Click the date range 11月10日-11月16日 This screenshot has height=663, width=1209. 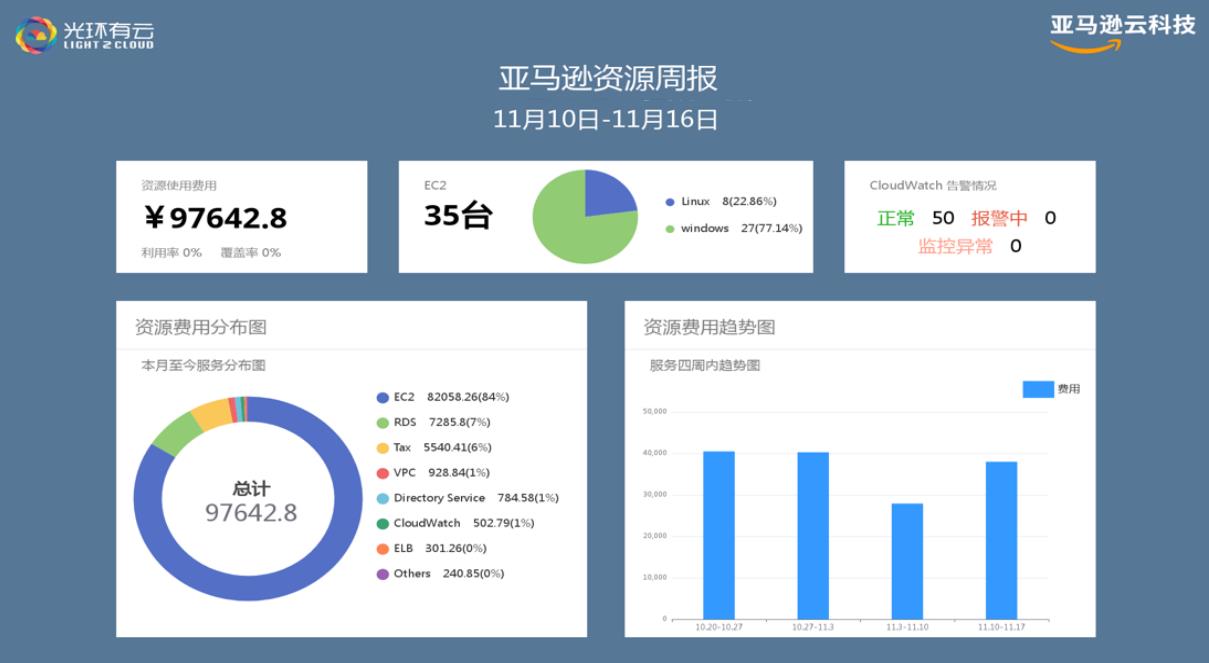pyautogui.click(x=606, y=120)
